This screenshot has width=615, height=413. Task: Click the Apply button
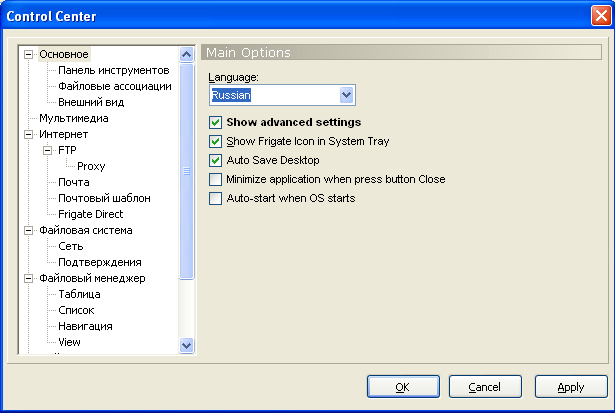(x=571, y=386)
